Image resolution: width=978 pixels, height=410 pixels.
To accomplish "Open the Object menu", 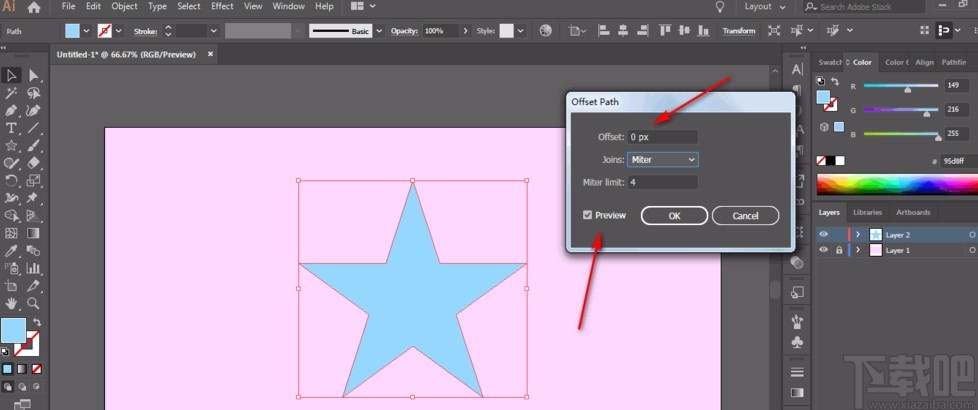I will tap(124, 6).
